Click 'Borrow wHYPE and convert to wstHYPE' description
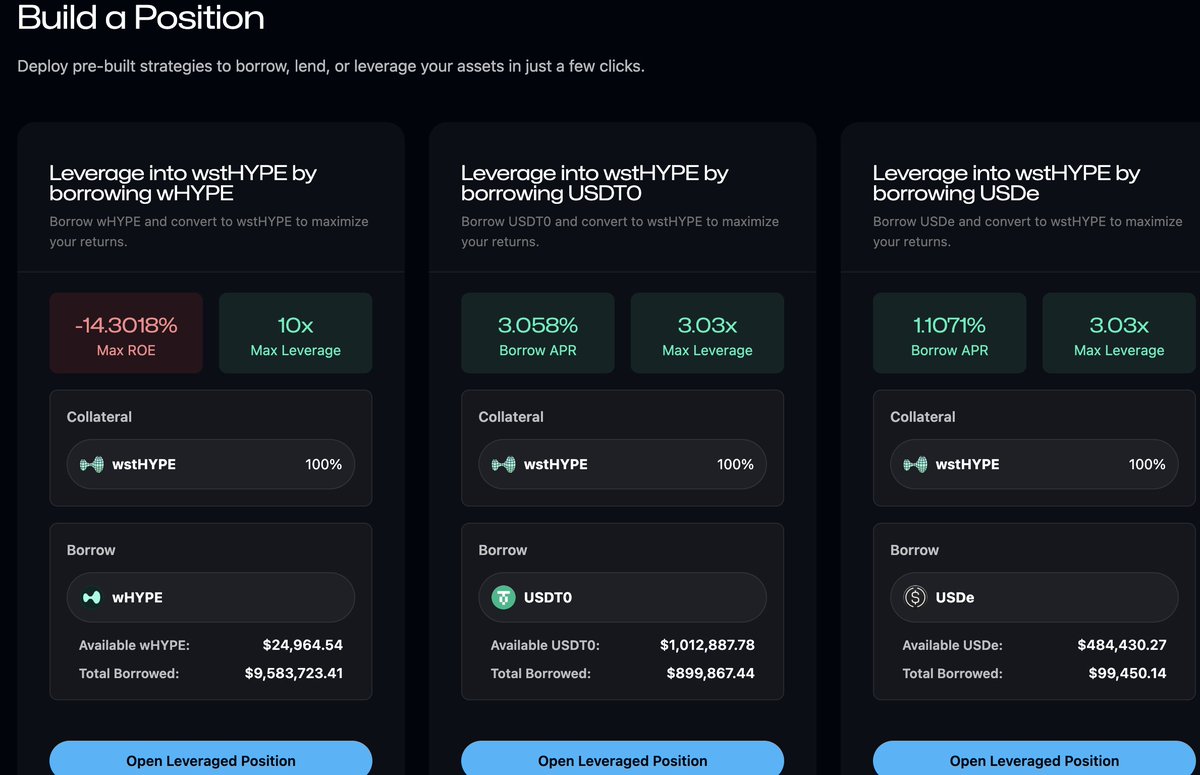The height and width of the screenshot is (775, 1200). tap(209, 231)
